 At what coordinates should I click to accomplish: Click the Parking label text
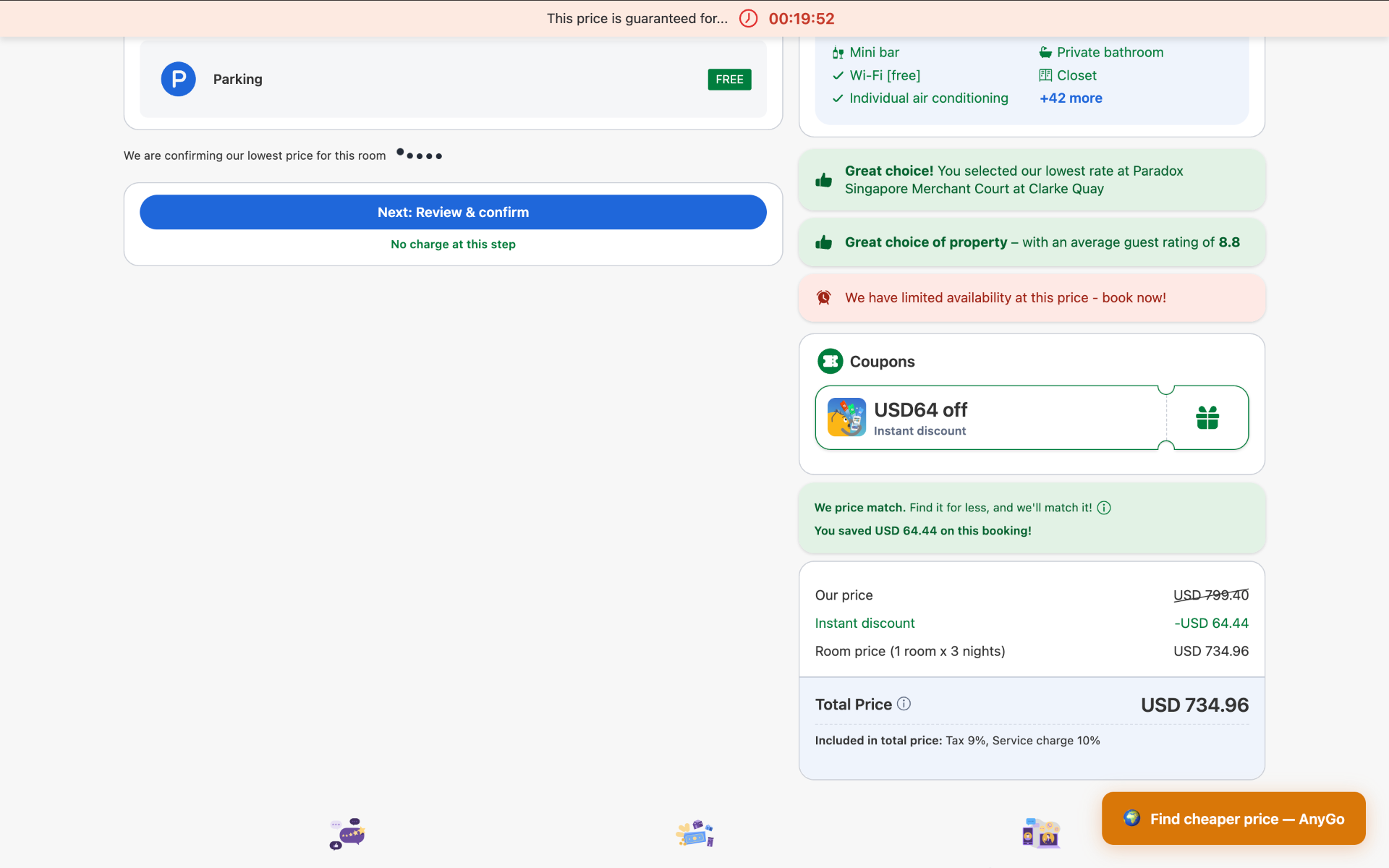tap(237, 80)
